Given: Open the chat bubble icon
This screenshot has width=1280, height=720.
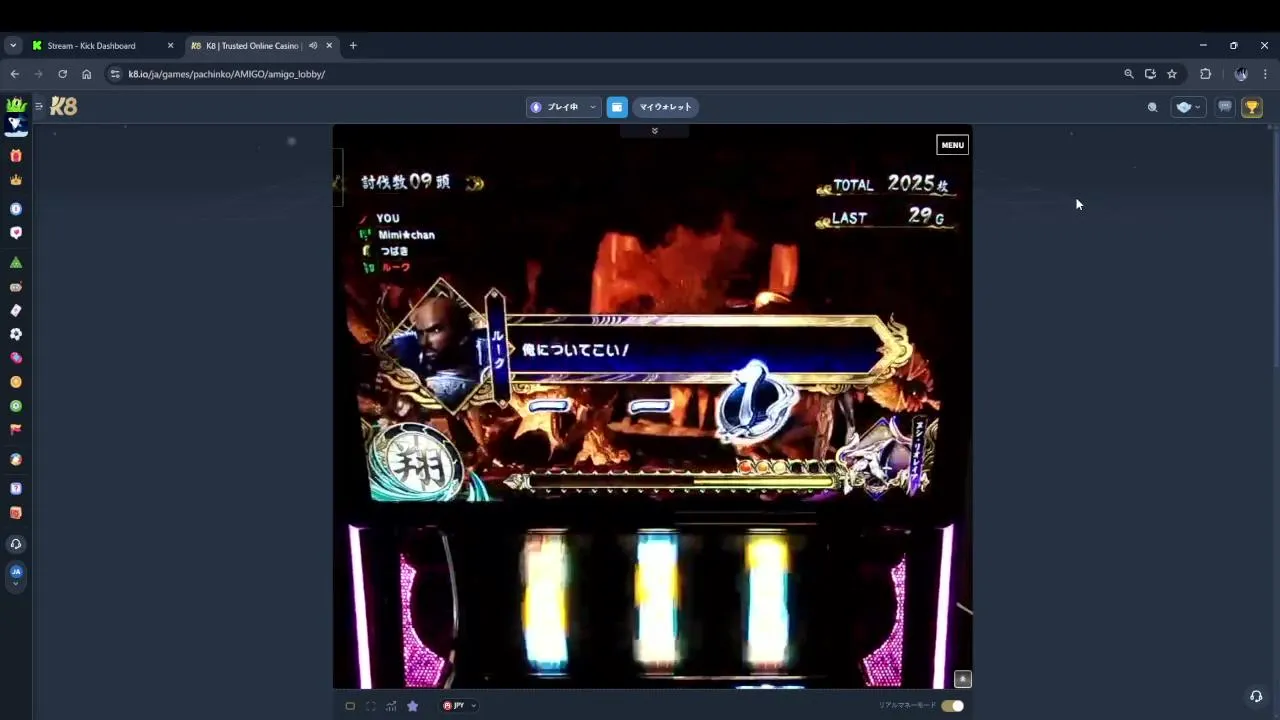Looking at the screenshot, I should pos(1225,107).
